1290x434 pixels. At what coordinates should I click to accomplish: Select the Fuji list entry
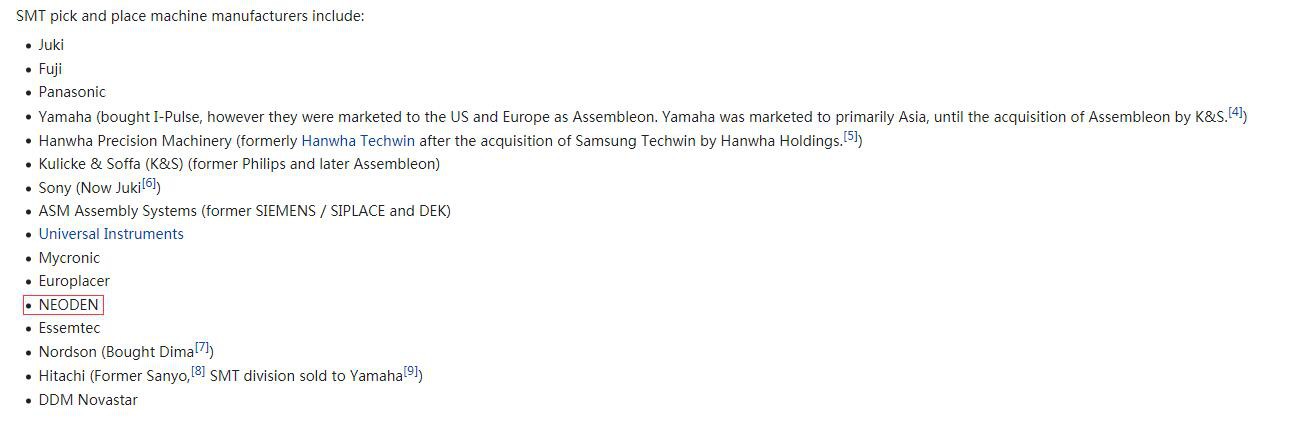pos(50,69)
